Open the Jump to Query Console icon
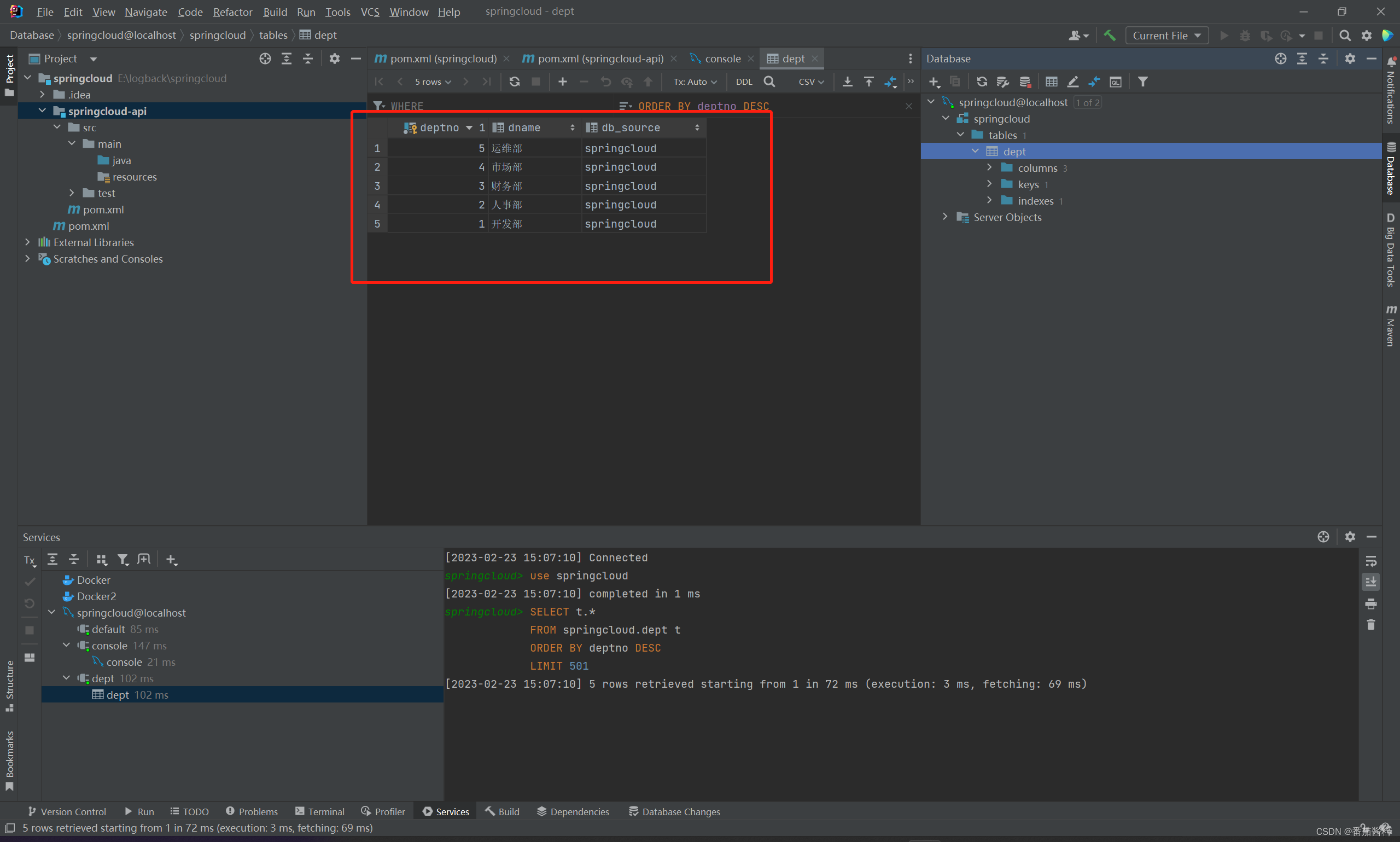 coord(1115,82)
